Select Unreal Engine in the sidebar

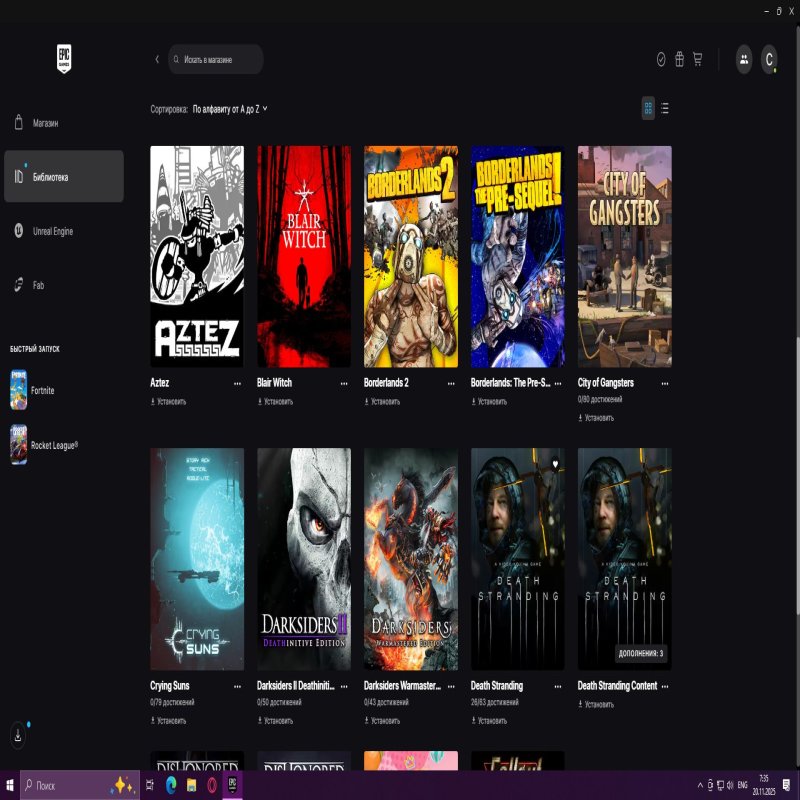pyautogui.click(x=52, y=231)
